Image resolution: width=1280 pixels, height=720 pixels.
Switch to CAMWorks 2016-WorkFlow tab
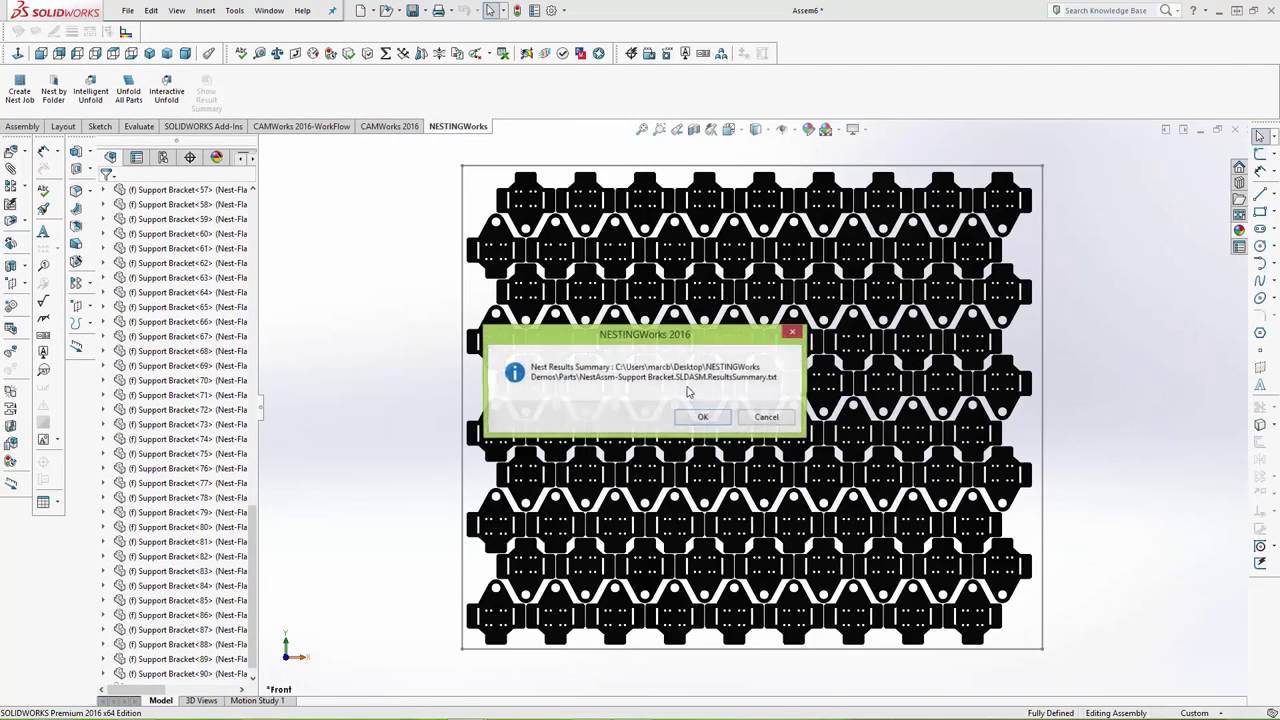tap(302, 127)
